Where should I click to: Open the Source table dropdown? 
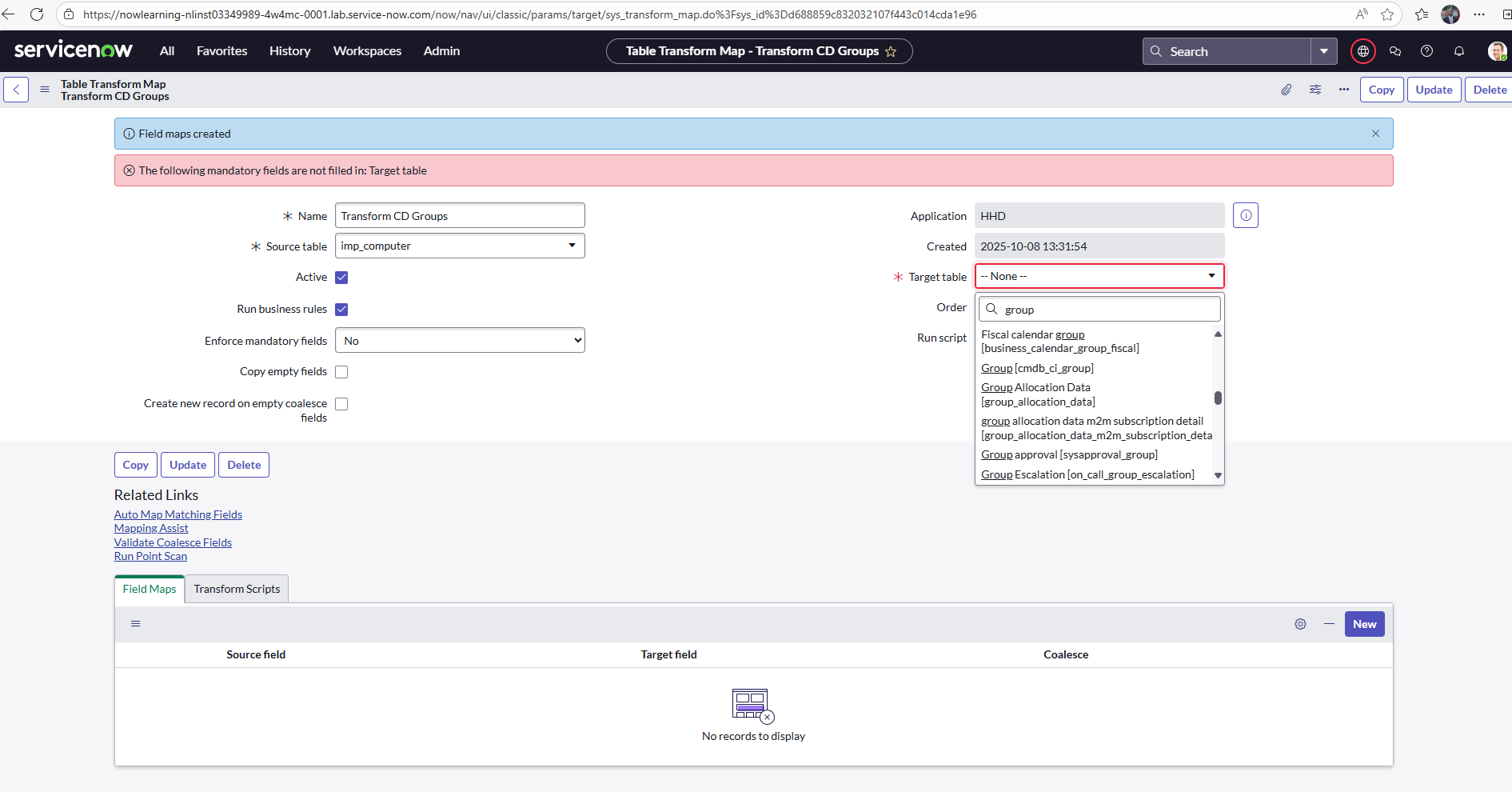(x=460, y=246)
